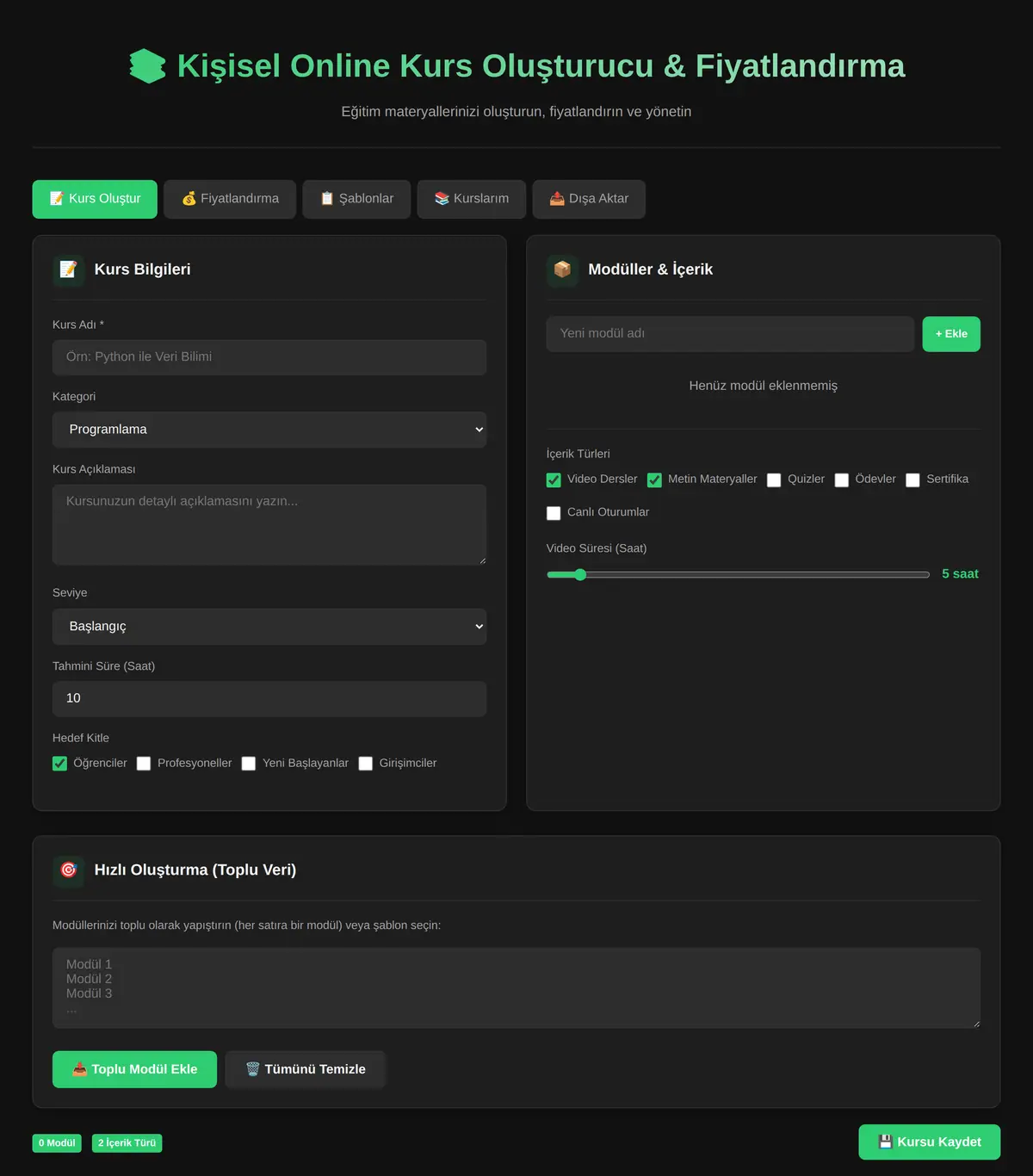Click into the Kurs Açıklaması text area
The height and width of the screenshot is (1176, 1033).
[269, 525]
